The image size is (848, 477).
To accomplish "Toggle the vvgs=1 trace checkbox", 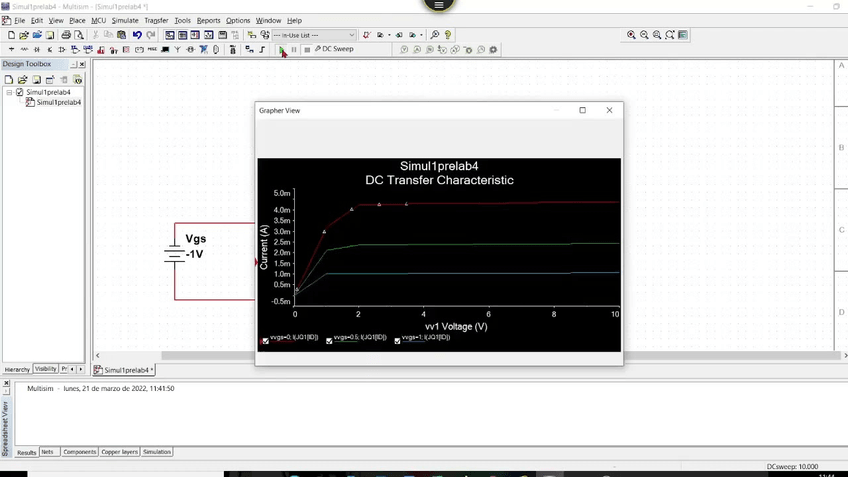I will [x=397, y=341].
